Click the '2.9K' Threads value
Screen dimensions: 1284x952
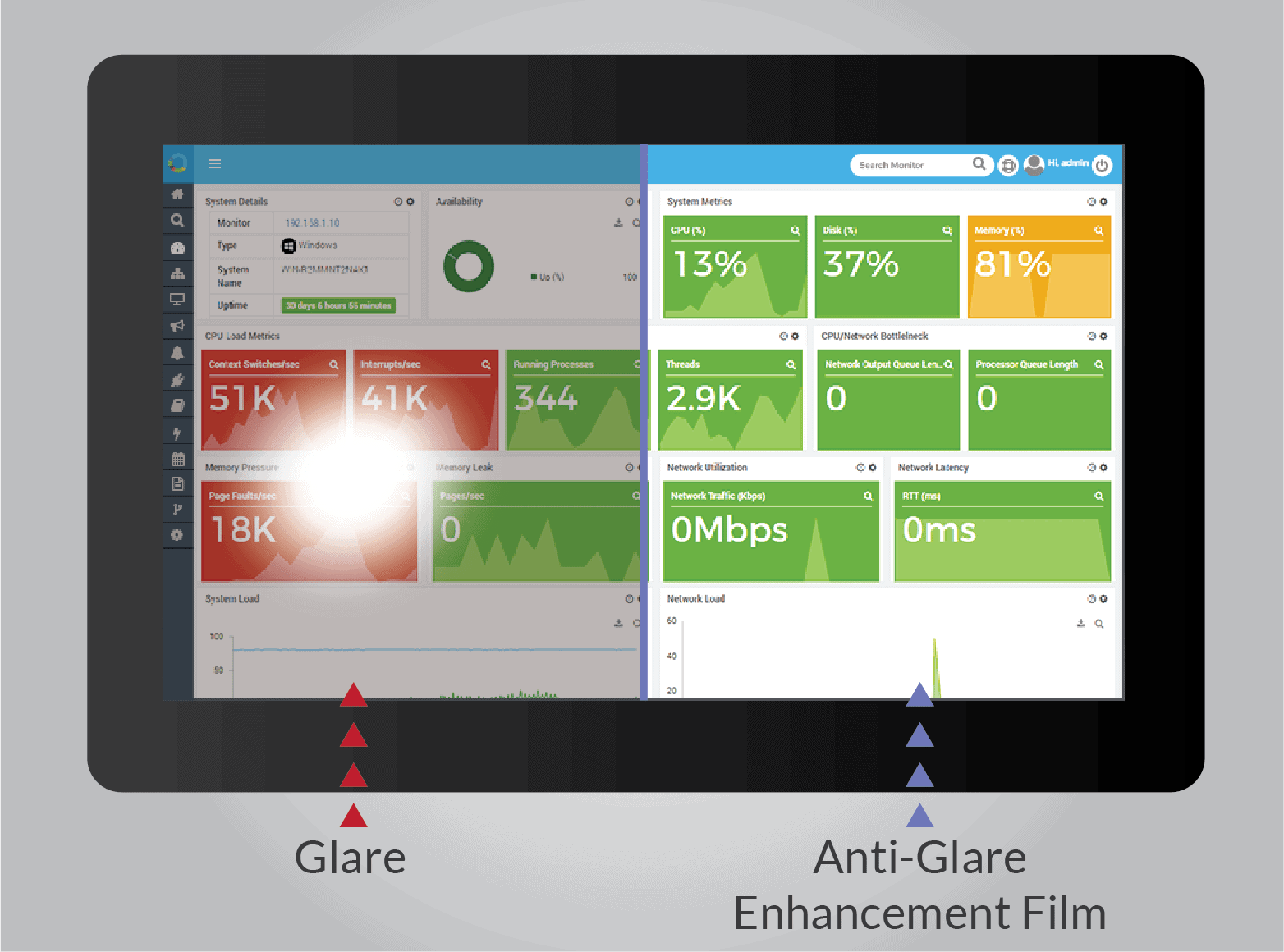coord(704,399)
